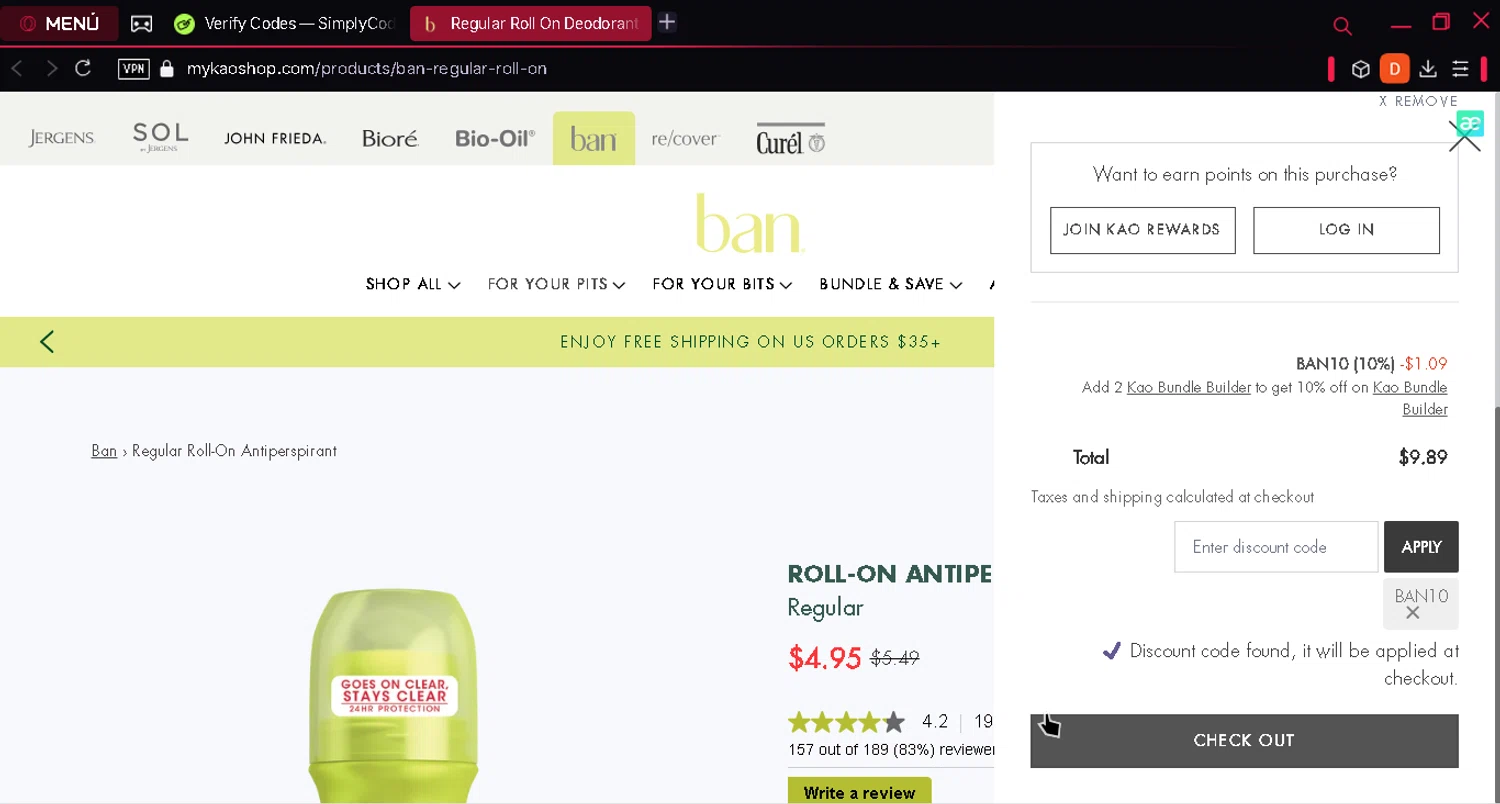Click the Write a review button
Image resolution: width=1500 pixels, height=804 pixels.
859,792
